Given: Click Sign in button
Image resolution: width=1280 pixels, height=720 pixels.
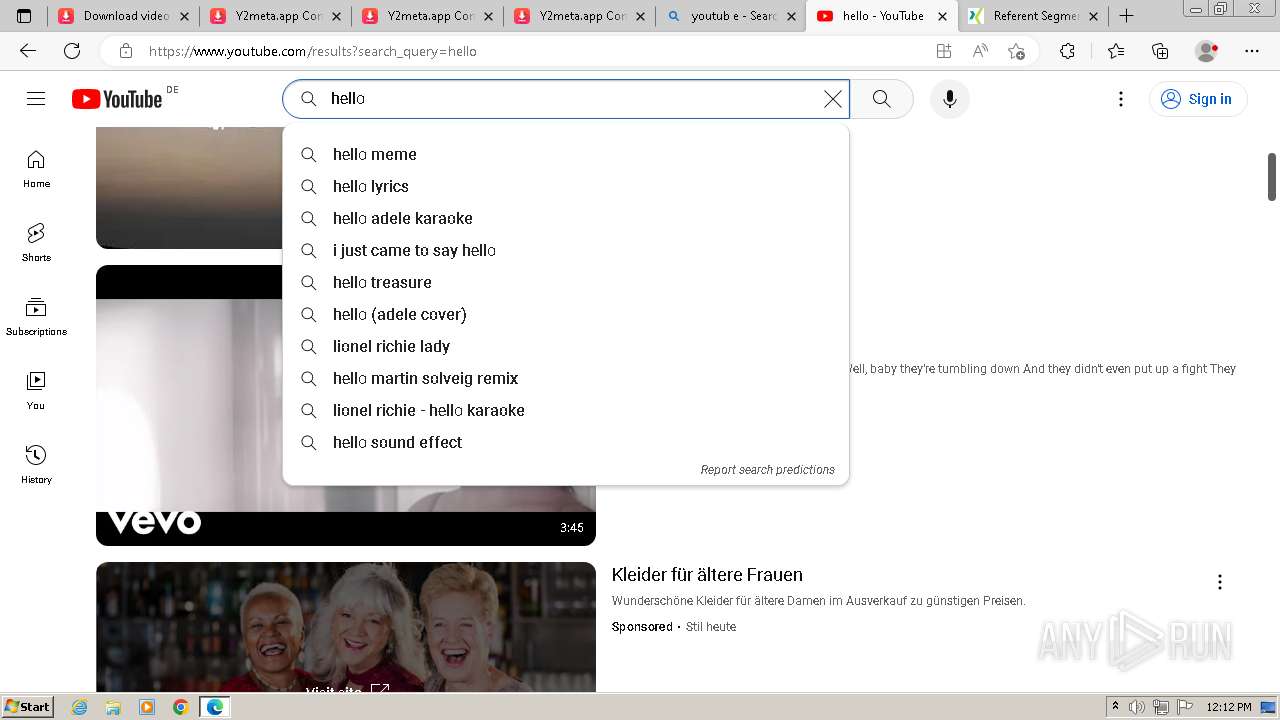Looking at the screenshot, I should (1197, 98).
